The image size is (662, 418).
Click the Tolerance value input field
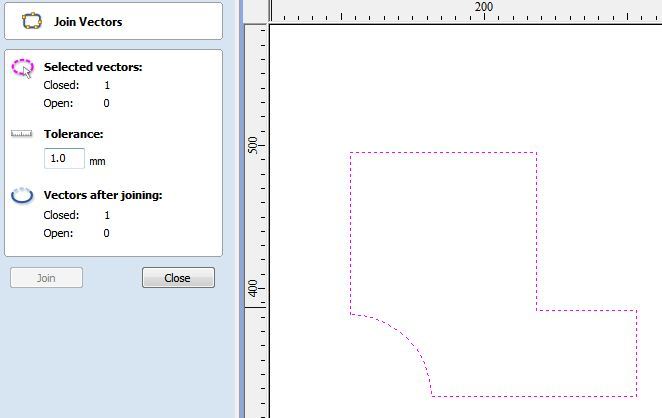tap(64, 158)
